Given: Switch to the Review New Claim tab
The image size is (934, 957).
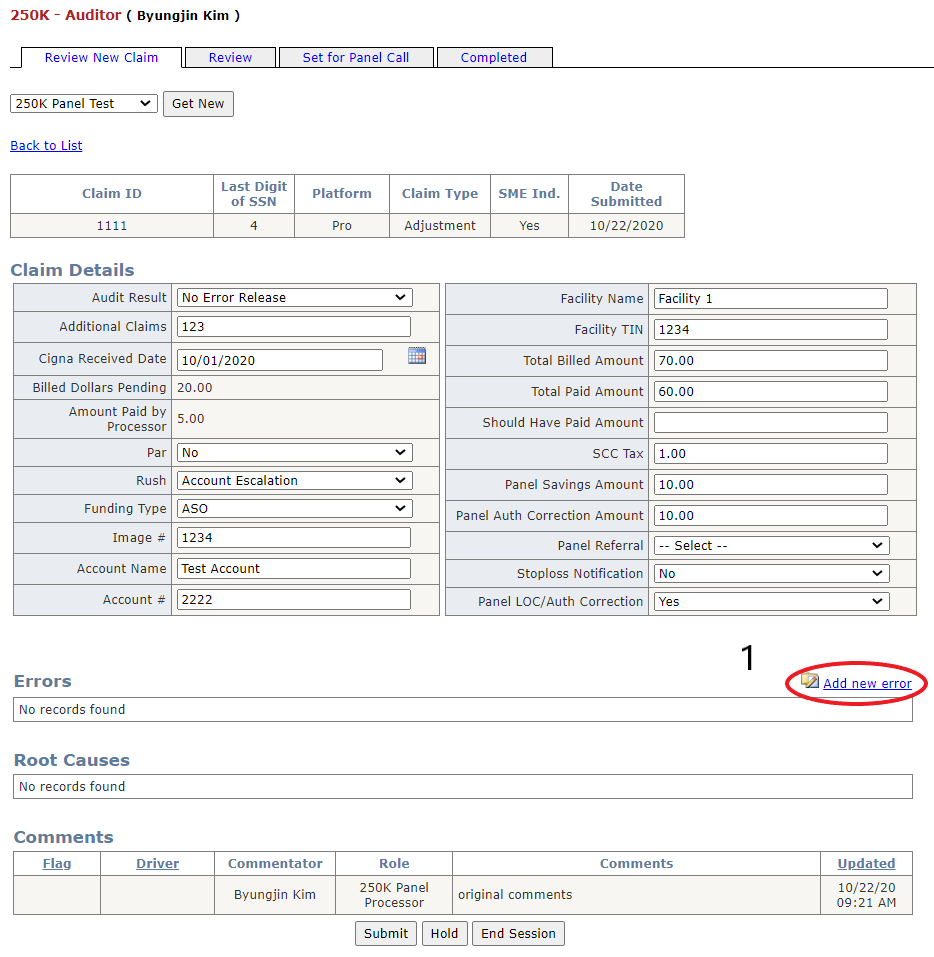Looking at the screenshot, I should click(101, 57).
